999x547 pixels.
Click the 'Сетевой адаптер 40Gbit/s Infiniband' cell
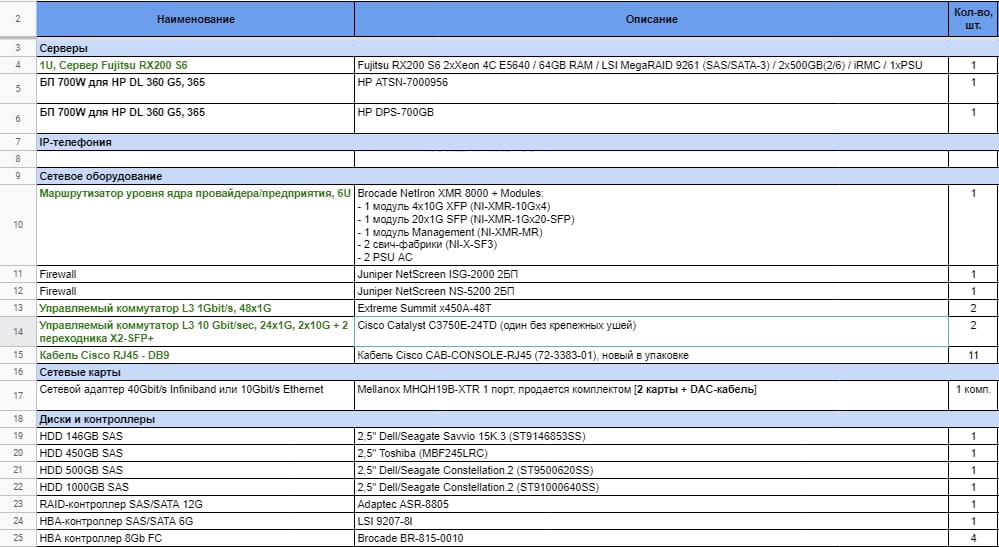196,395
